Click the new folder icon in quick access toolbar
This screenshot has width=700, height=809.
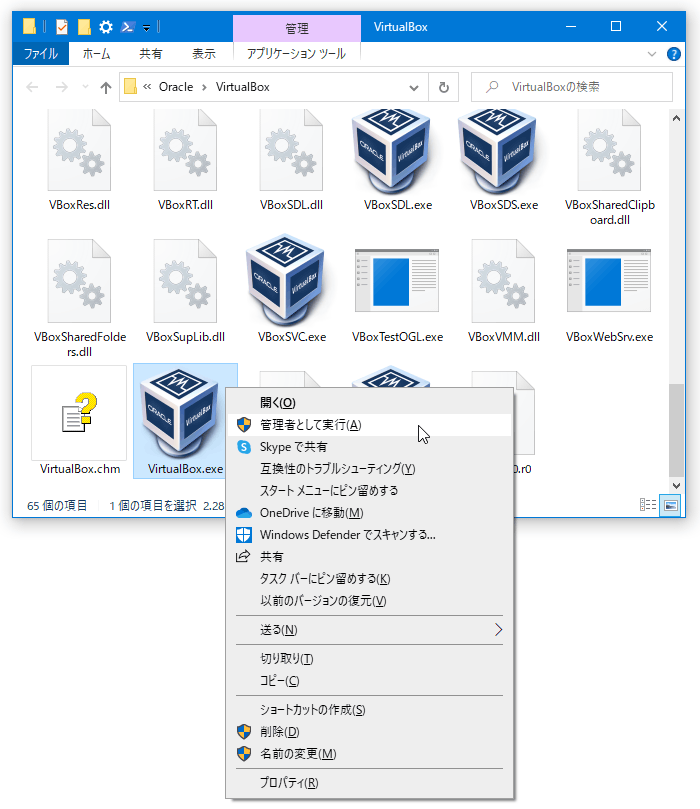tap(84, 27)
